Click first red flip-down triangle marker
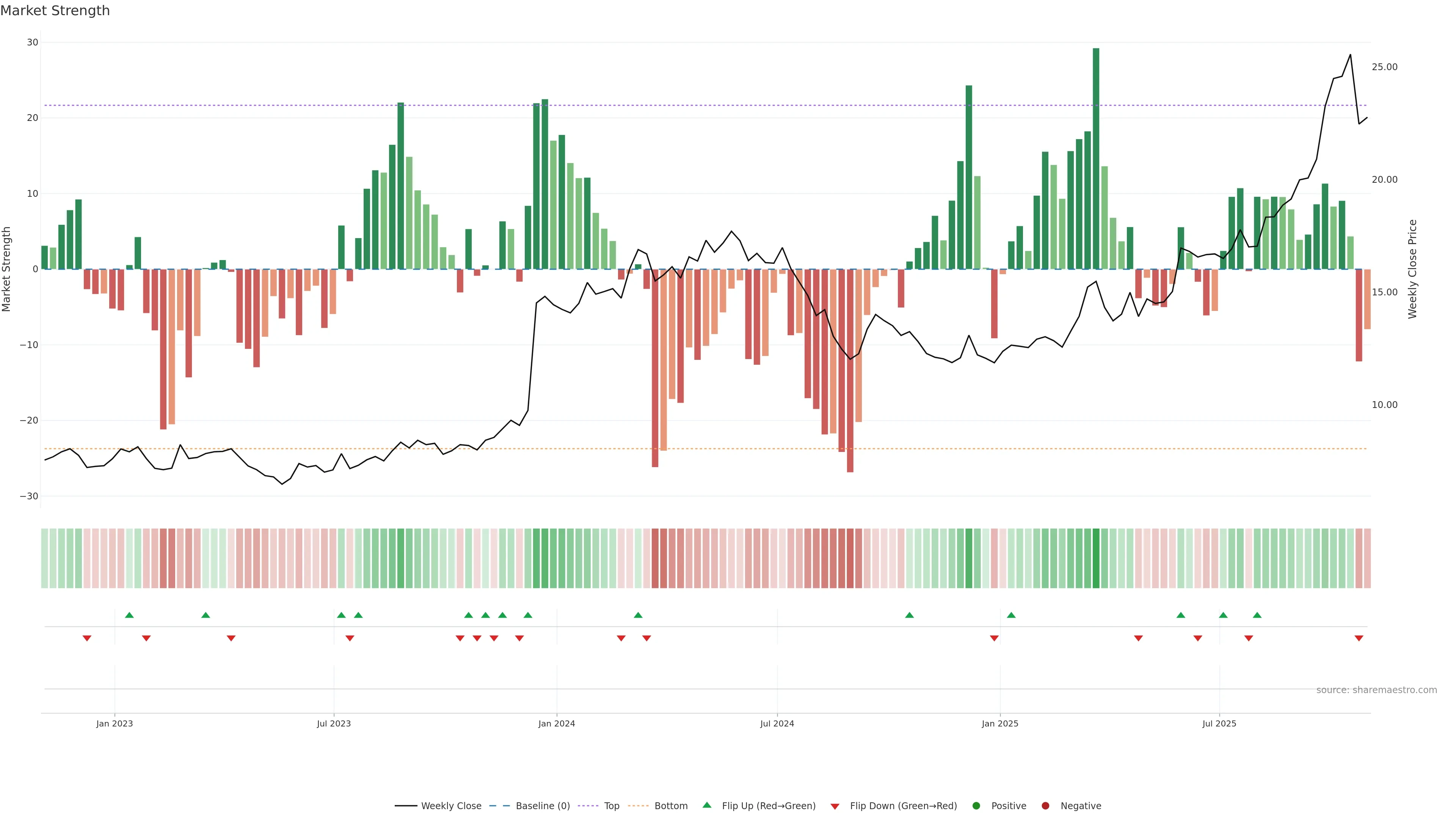Viewport: 1456px width, 819px height. click(x=87, y=638)
